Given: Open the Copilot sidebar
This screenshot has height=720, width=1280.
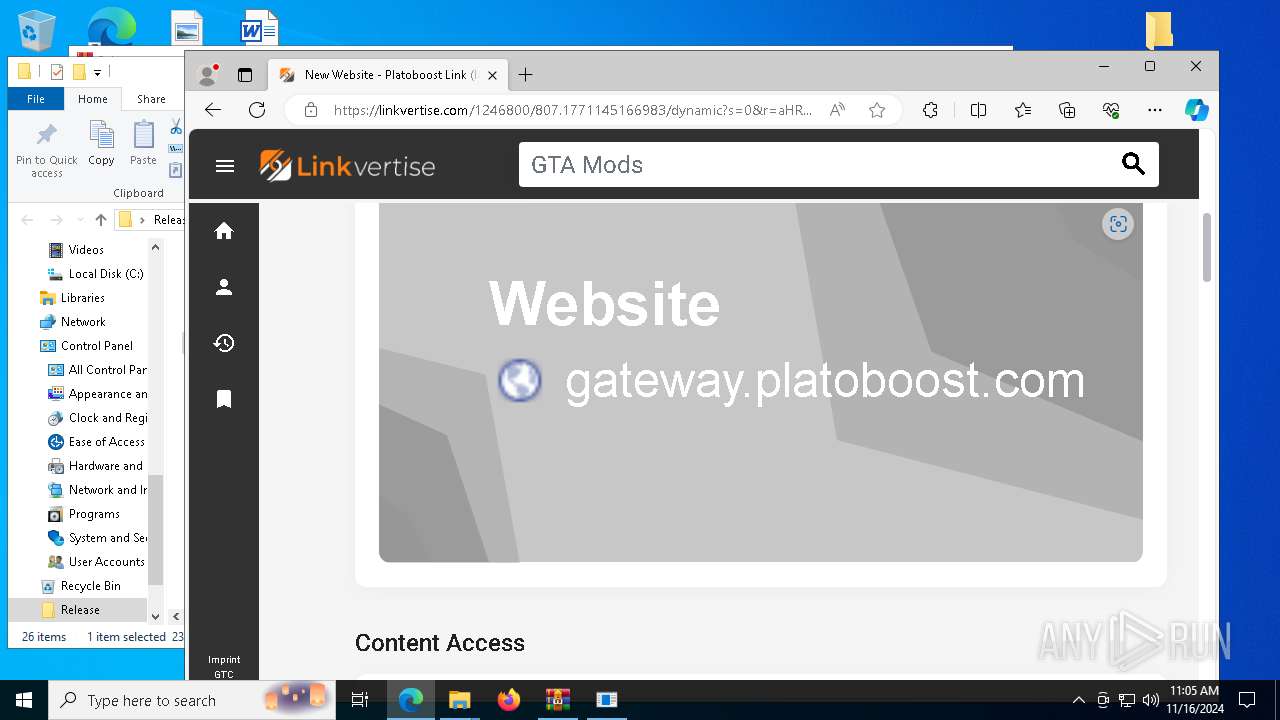Looking at the screenshot, I should pyautogui.click(x=1197, y=110).
